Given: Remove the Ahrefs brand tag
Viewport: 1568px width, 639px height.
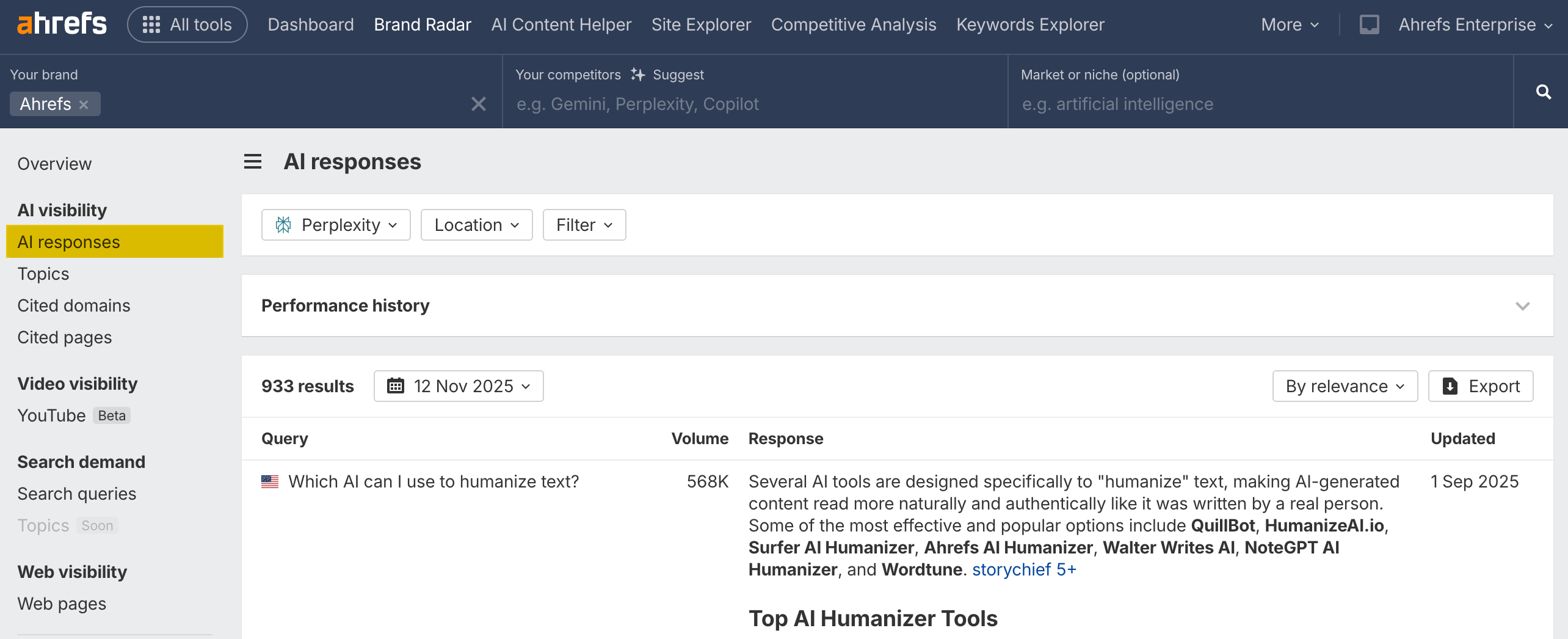Looking at the screenshot, I should pyautogui.click(x=84, y=104).
